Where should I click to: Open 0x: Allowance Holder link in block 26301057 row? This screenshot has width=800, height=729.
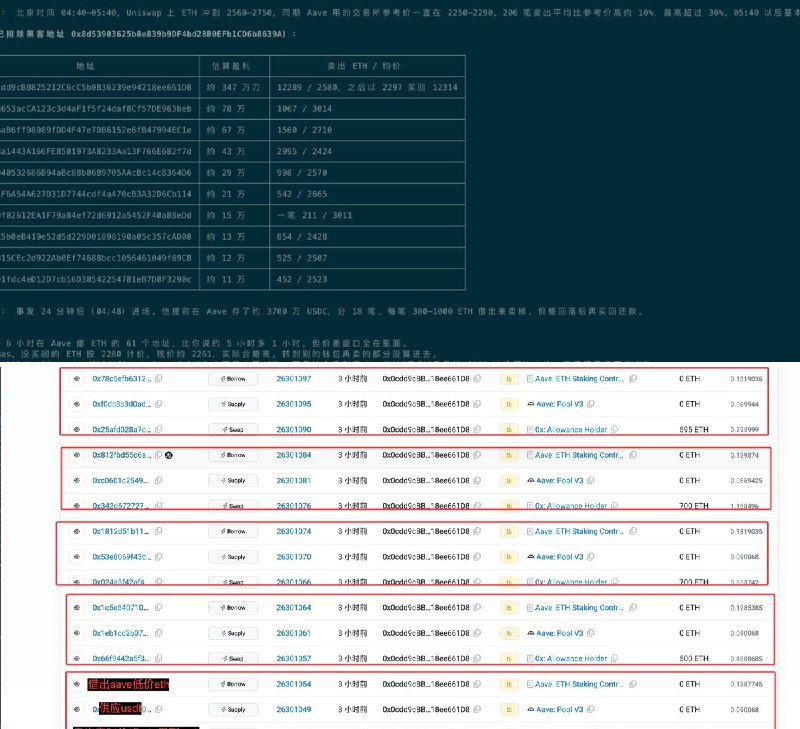(571, 659)
